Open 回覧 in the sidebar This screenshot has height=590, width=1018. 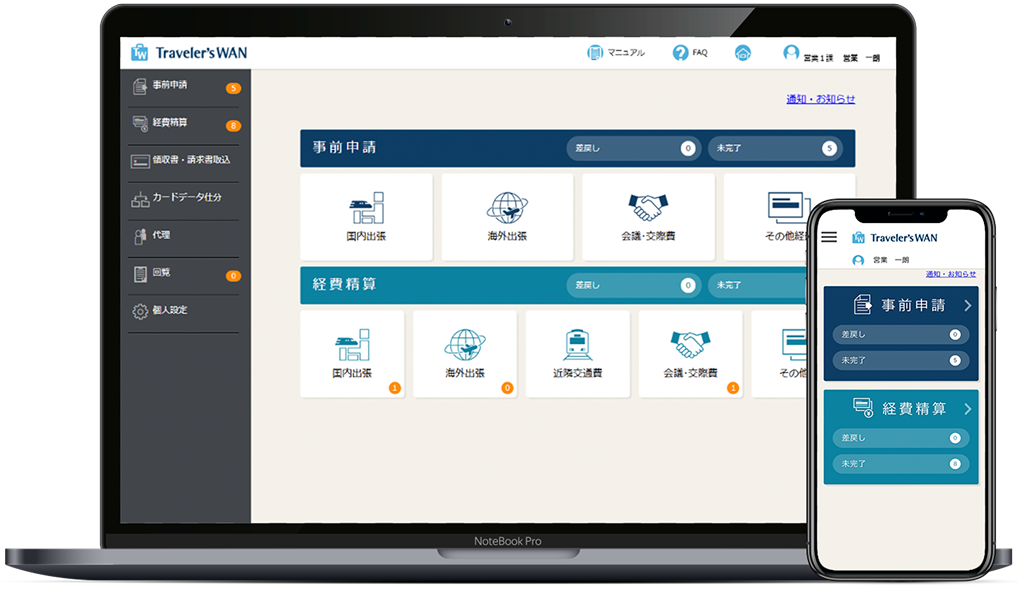point(160,273)
